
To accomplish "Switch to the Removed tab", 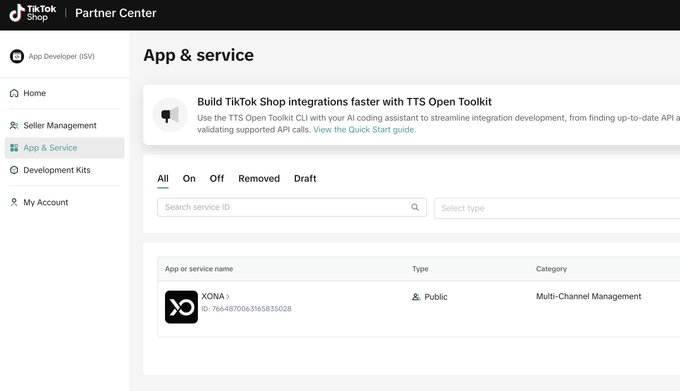I will 259,179.
